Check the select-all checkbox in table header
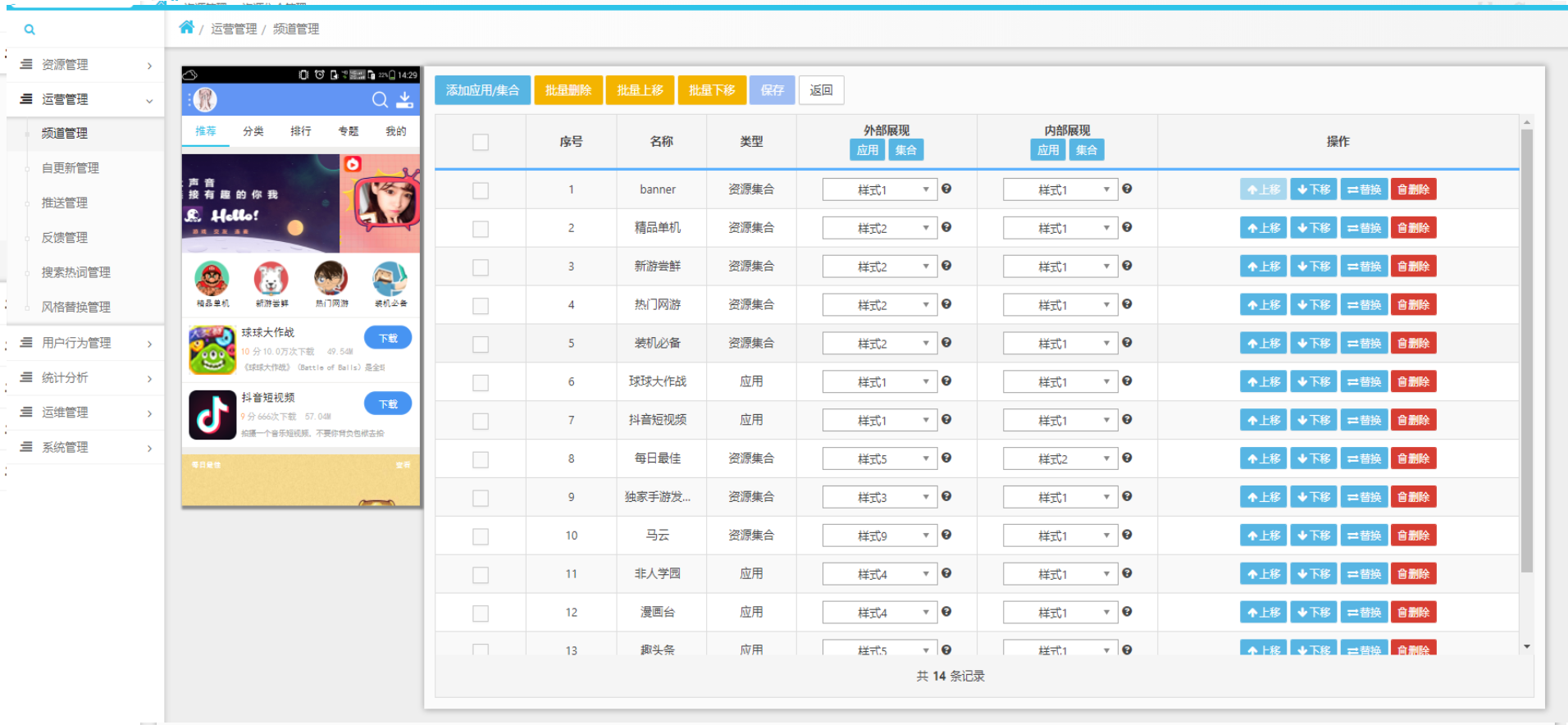 pos(481,142)
